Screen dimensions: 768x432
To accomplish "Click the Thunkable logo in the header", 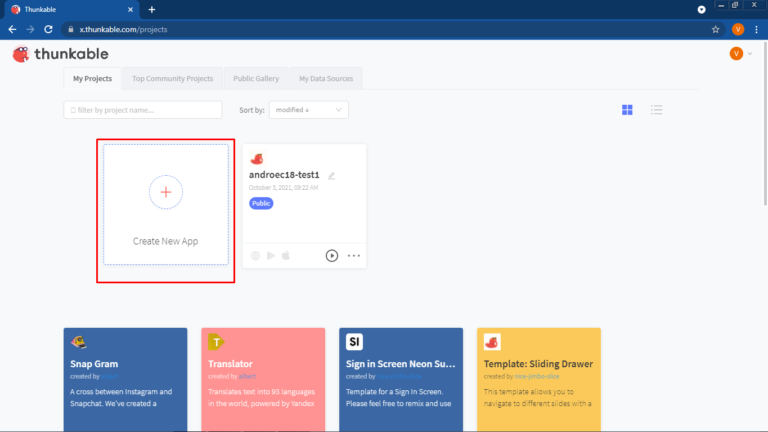I will click(x=60, y=54).
